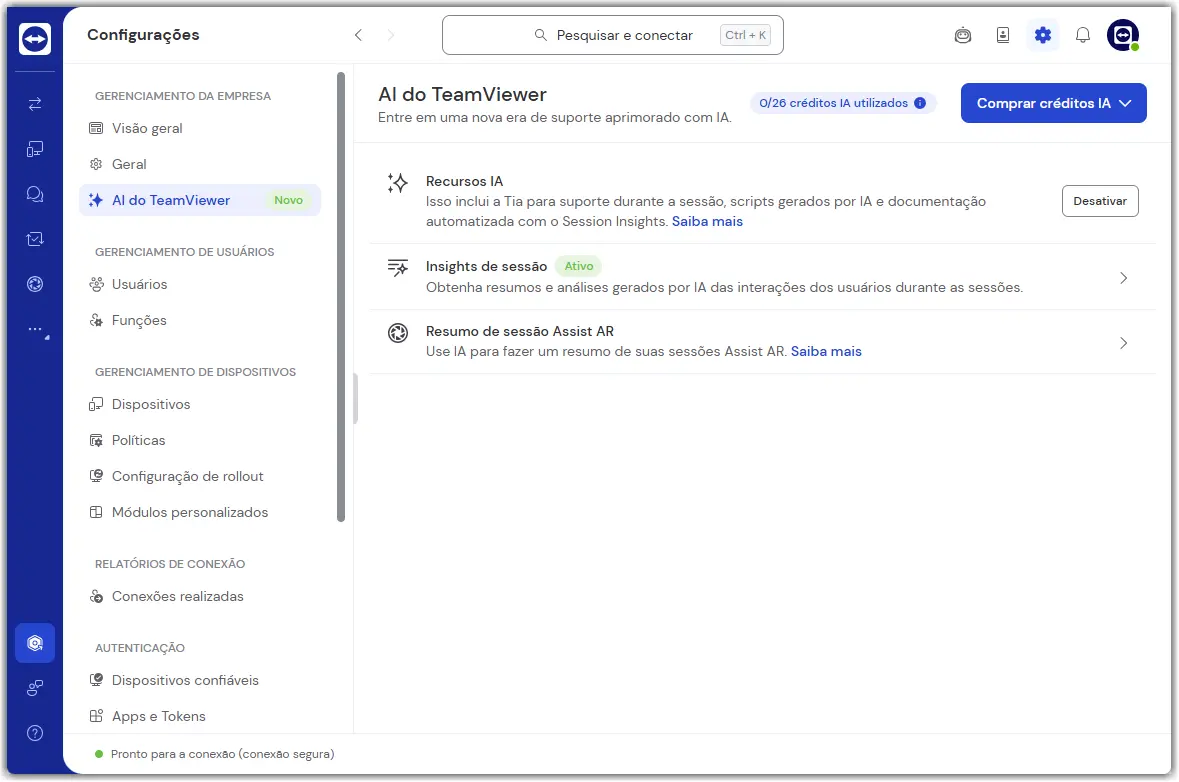The image size is (1179, 782).
Task: Open the integrations icon above help
Action: tap(35, 688)
